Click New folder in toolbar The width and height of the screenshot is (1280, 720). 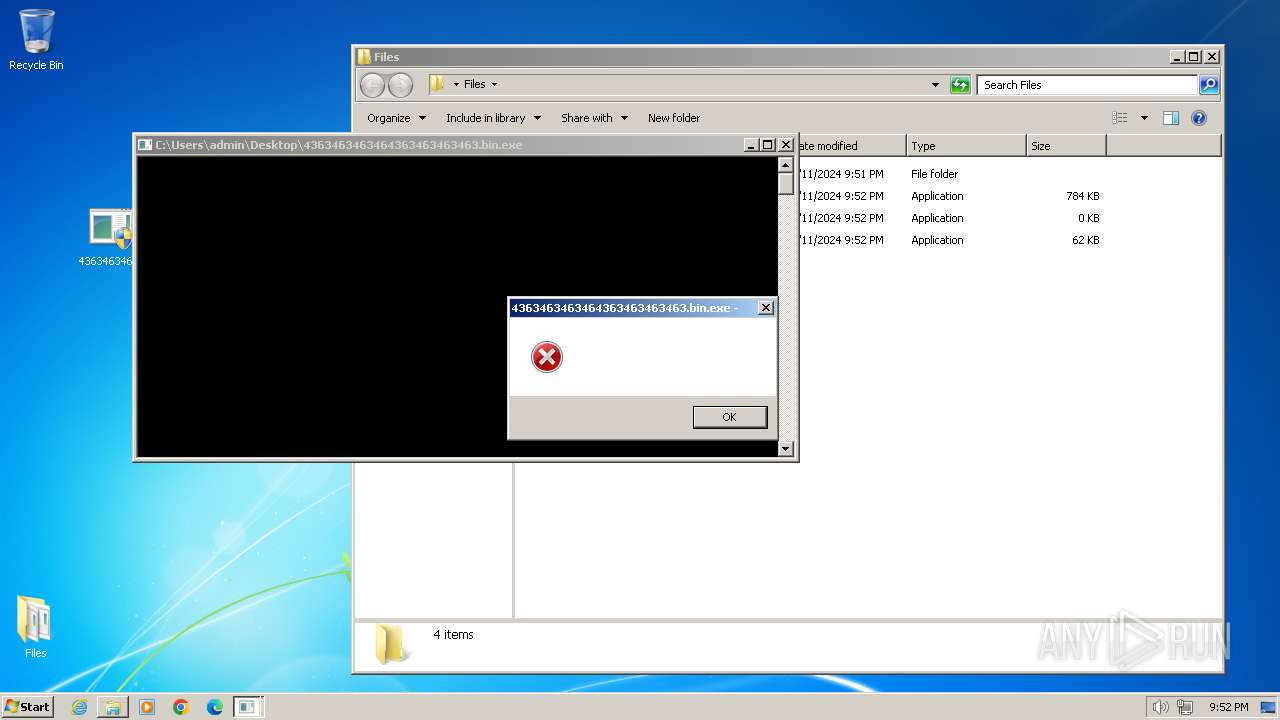point(674,118)
